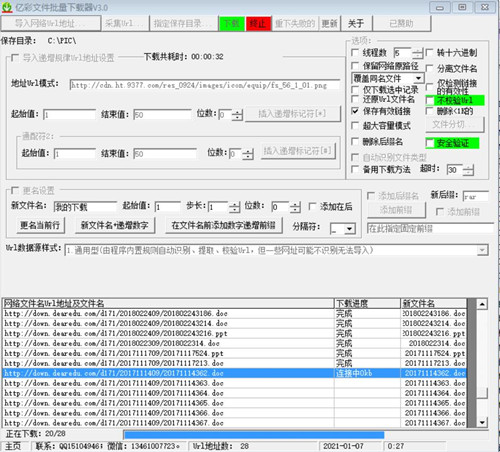The height and width of the screenshot is (452, 500).
Task: Uncheck the 保存有效链接 checkbox
Action: 355,111
